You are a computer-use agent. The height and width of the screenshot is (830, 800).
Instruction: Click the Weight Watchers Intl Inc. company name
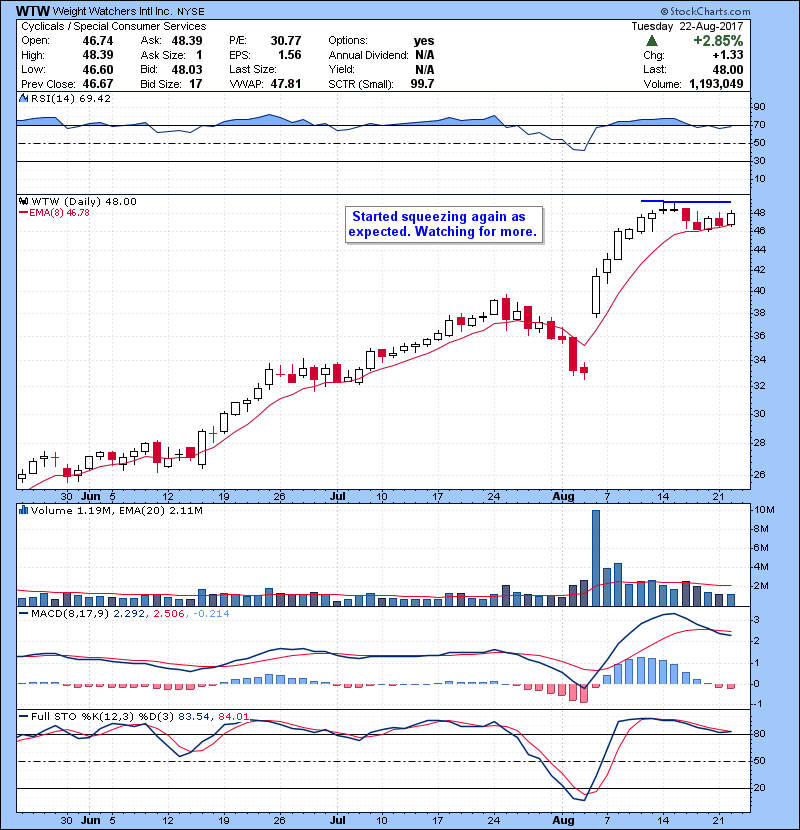tap(113, 11)
